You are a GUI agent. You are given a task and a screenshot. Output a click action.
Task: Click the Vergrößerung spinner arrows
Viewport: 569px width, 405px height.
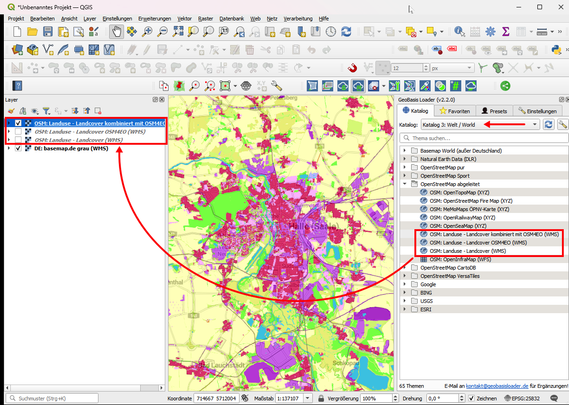[396, 398]
